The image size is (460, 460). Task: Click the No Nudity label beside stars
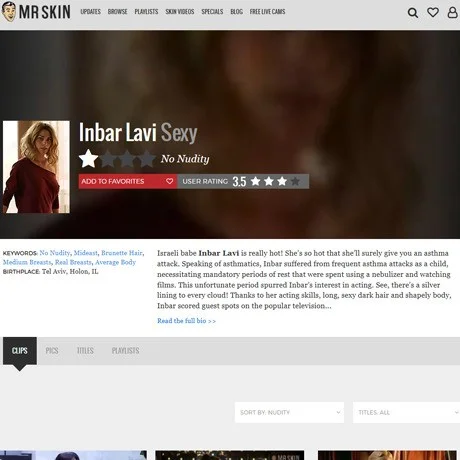point(185,159)
